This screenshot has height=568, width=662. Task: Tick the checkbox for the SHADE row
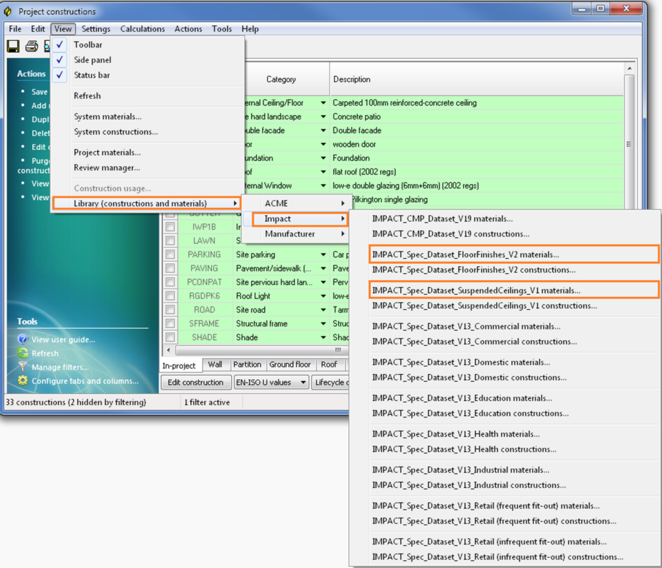pyautogui.click(x=170, y=337)
